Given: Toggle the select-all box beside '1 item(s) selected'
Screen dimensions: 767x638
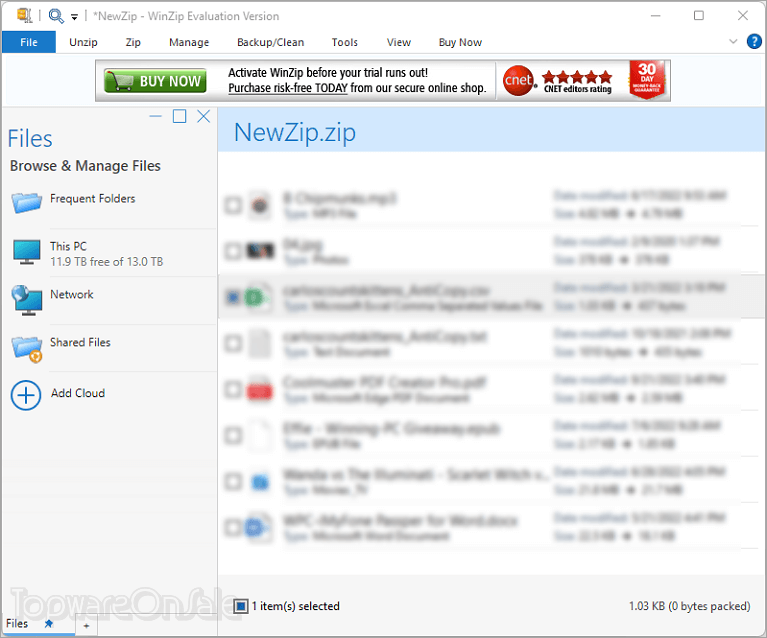Looking at the screenshot, I should [x=241, y=606].
